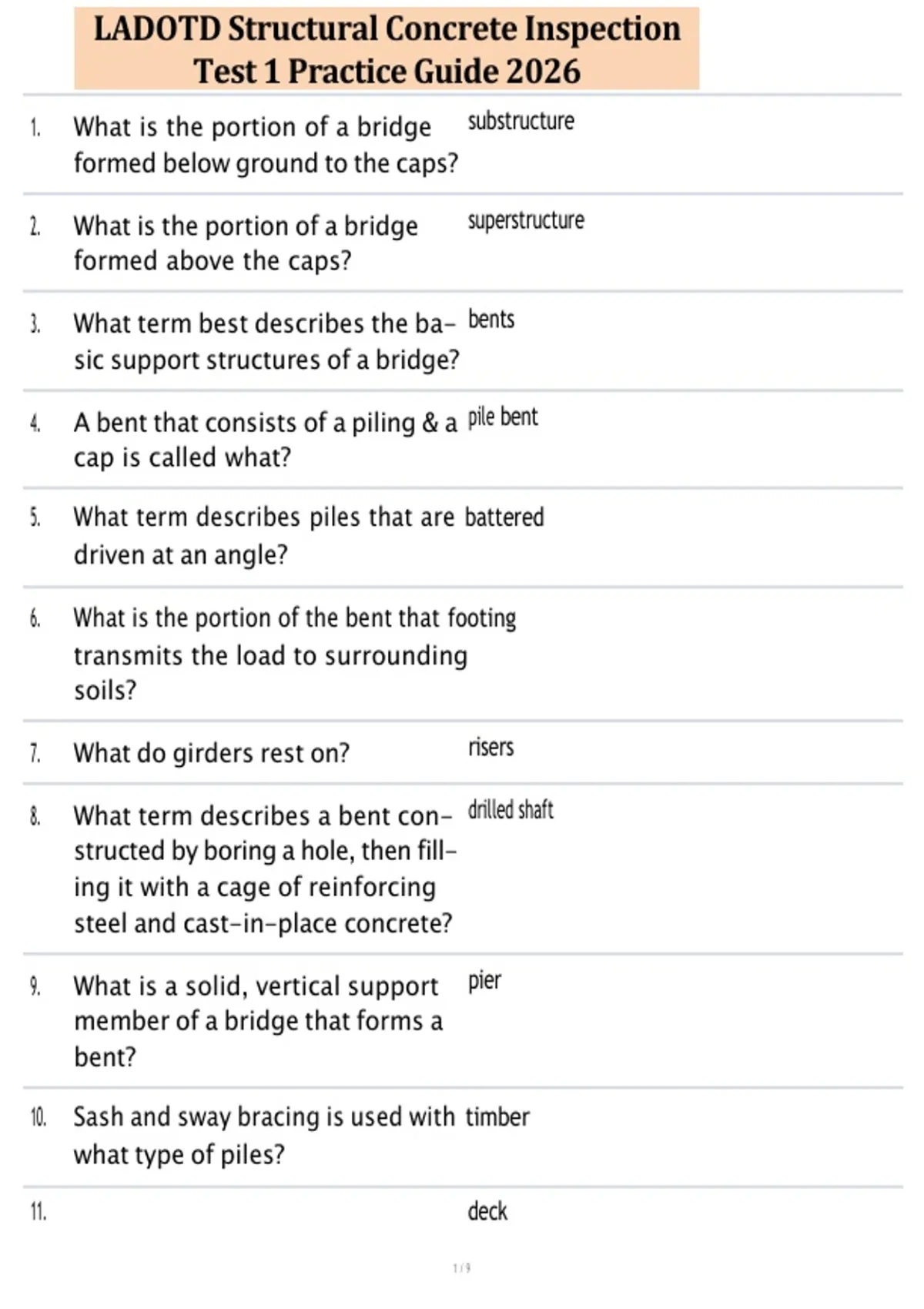
Task: Select the answer 'deck'
Action: click(x=487, y=1211)
